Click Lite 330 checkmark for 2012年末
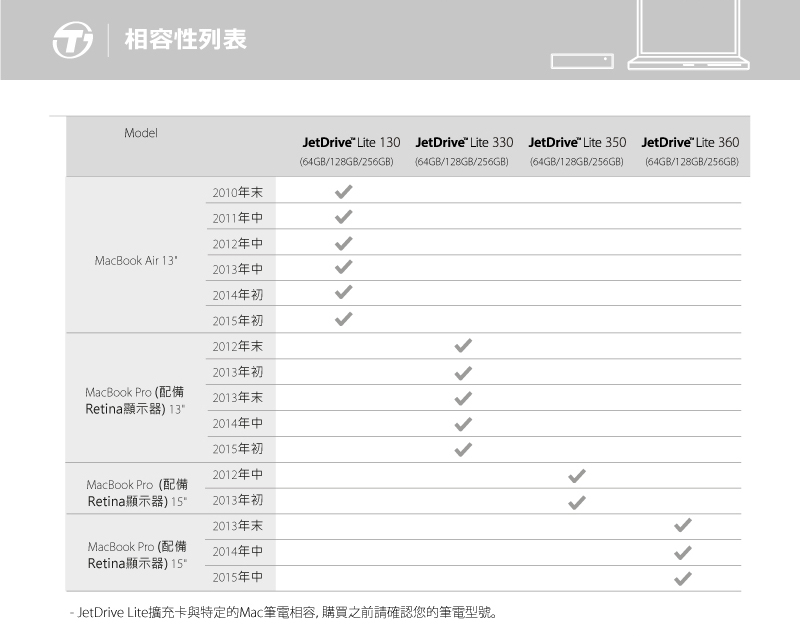 [463, 346]
